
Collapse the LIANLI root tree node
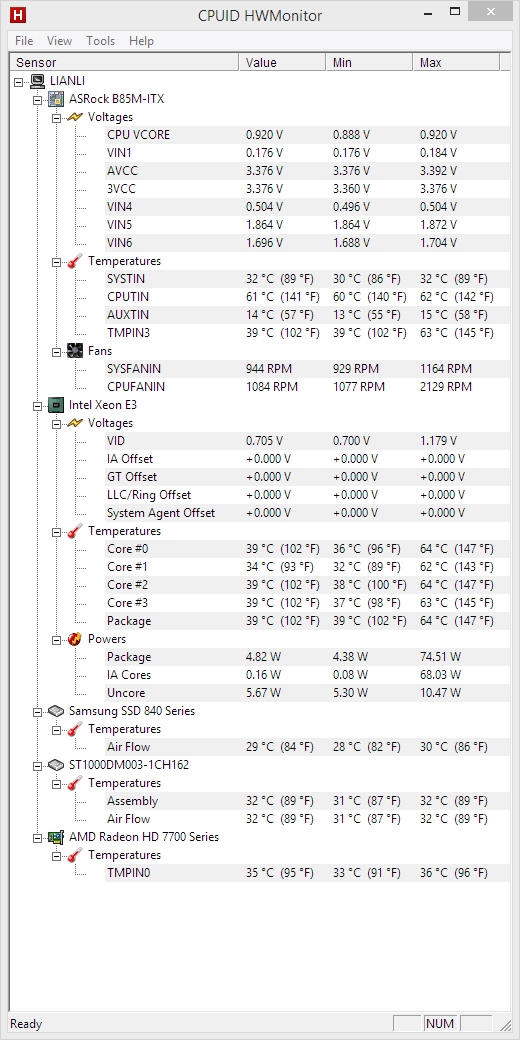pyautogui.click(x=18, y=82)
